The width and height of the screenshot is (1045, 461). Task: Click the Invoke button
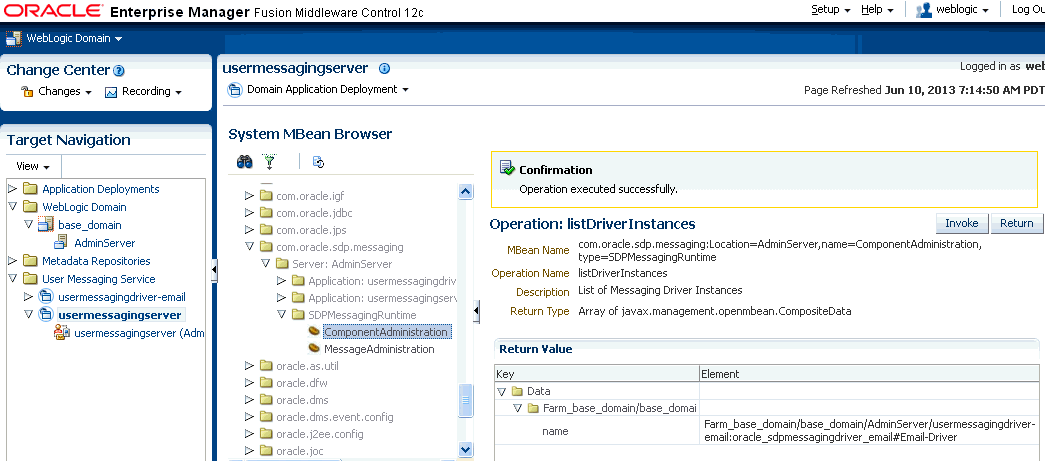coord(962,223)
